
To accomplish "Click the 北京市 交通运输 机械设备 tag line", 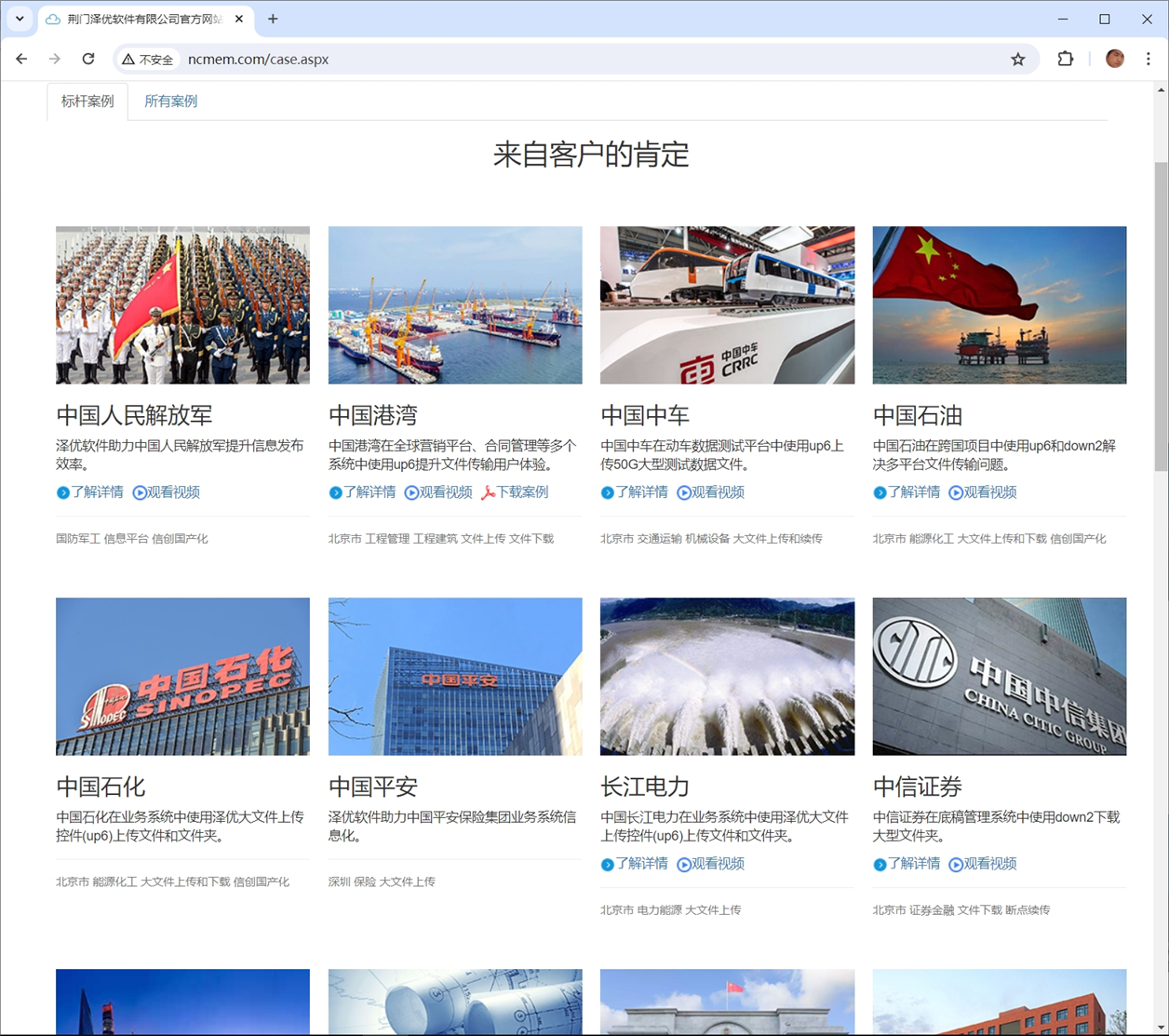I will [712, 539].
